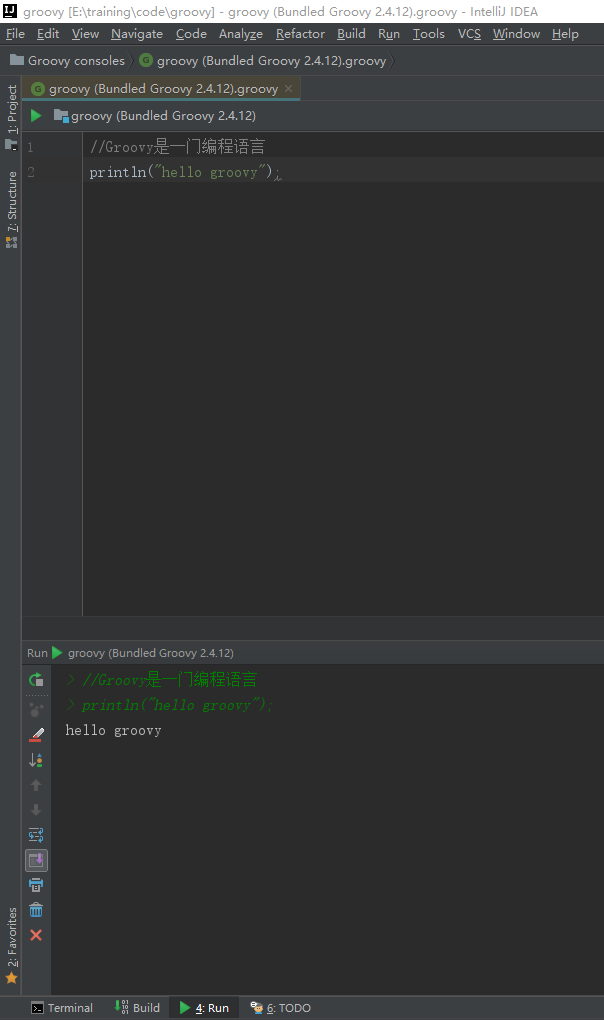Toggle Scroll to End button
Image resolution: width=604 pixels, height=1020 pixels.
click(36, 861)
